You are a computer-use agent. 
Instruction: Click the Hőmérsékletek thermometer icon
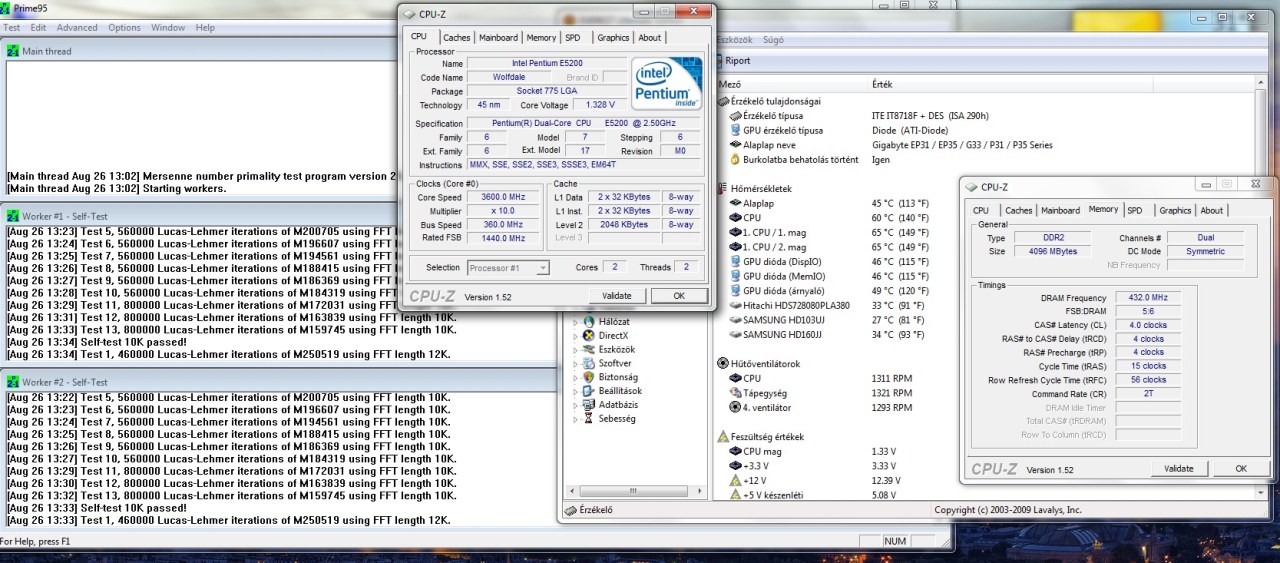[x=723, y=188]
